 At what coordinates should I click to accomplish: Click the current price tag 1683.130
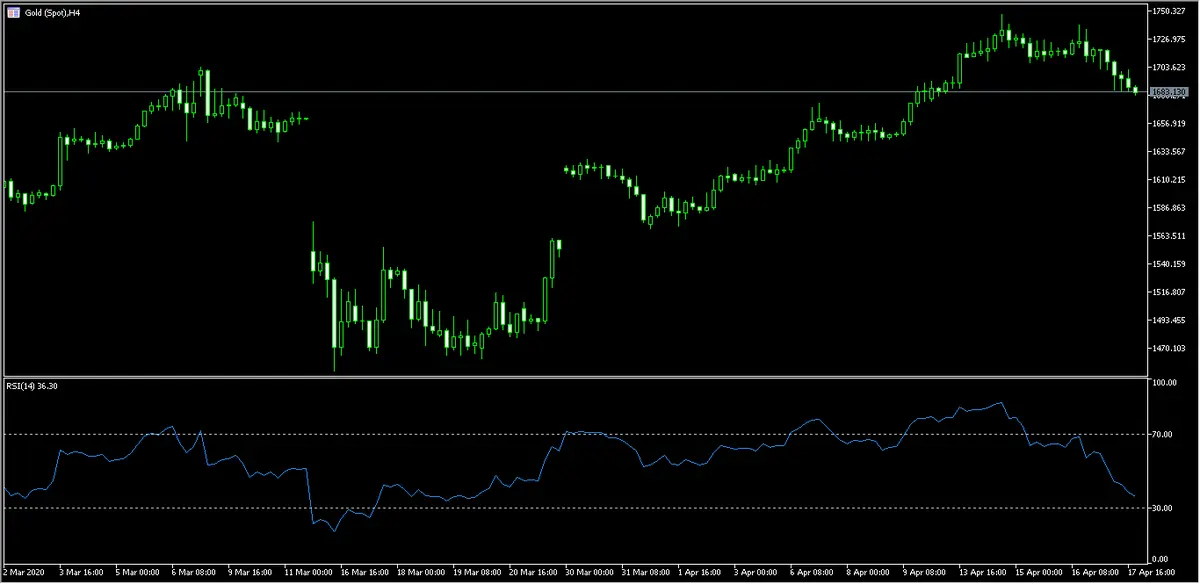(1168, 92)
